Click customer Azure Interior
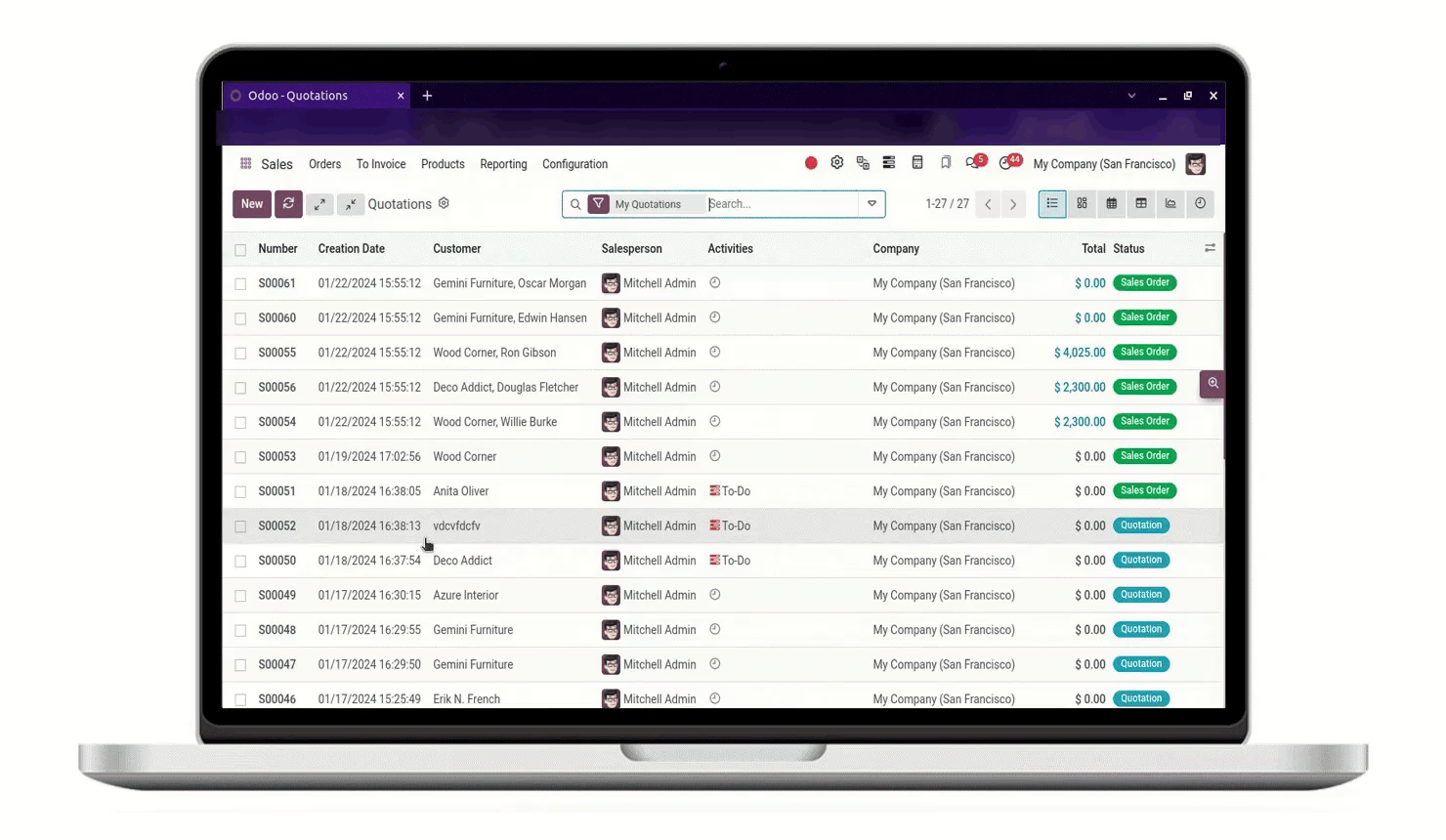Screen dimensions: 1446x840 [x=465, y=595]
